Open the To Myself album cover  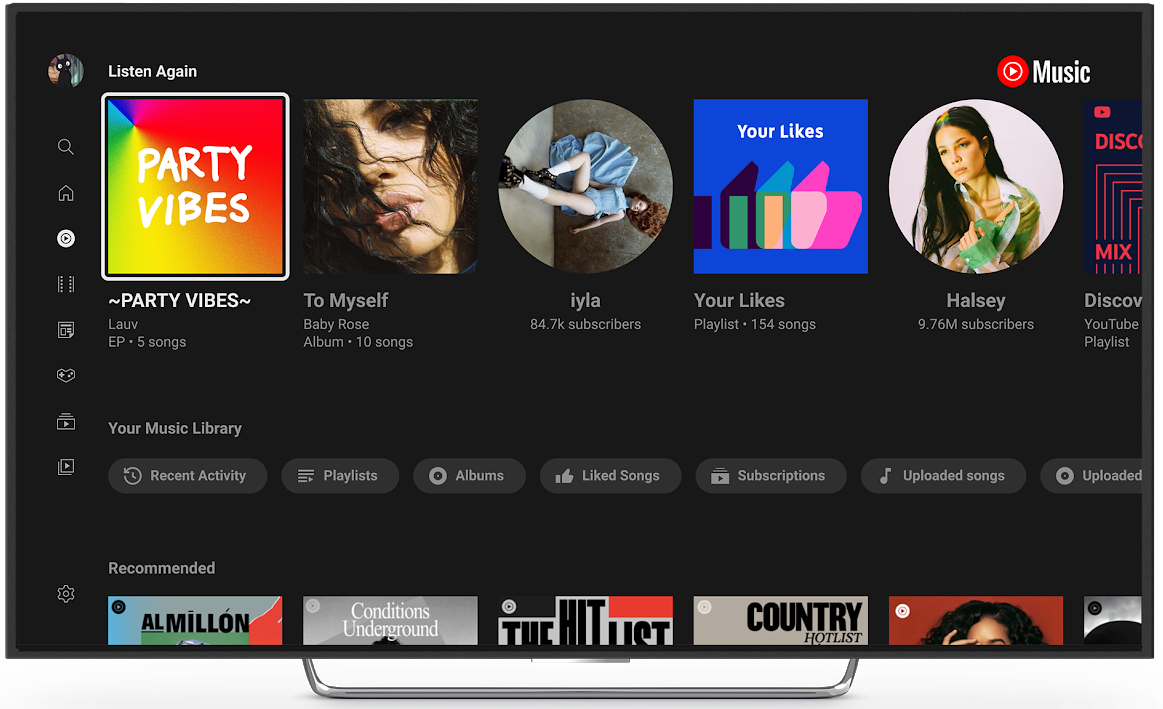390,186
